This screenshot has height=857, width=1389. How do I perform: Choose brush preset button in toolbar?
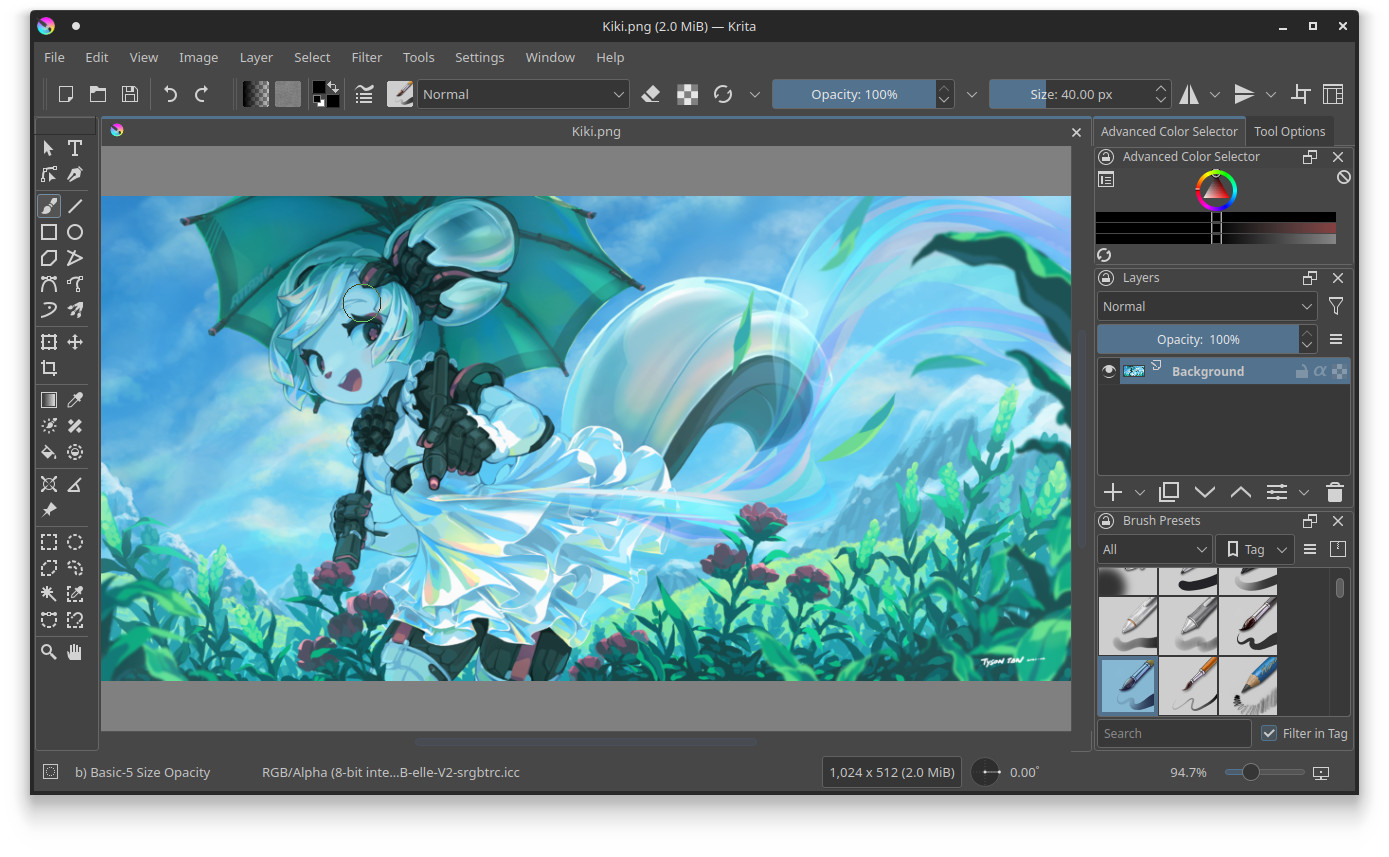pyautogui.click(x=400, y=94)
